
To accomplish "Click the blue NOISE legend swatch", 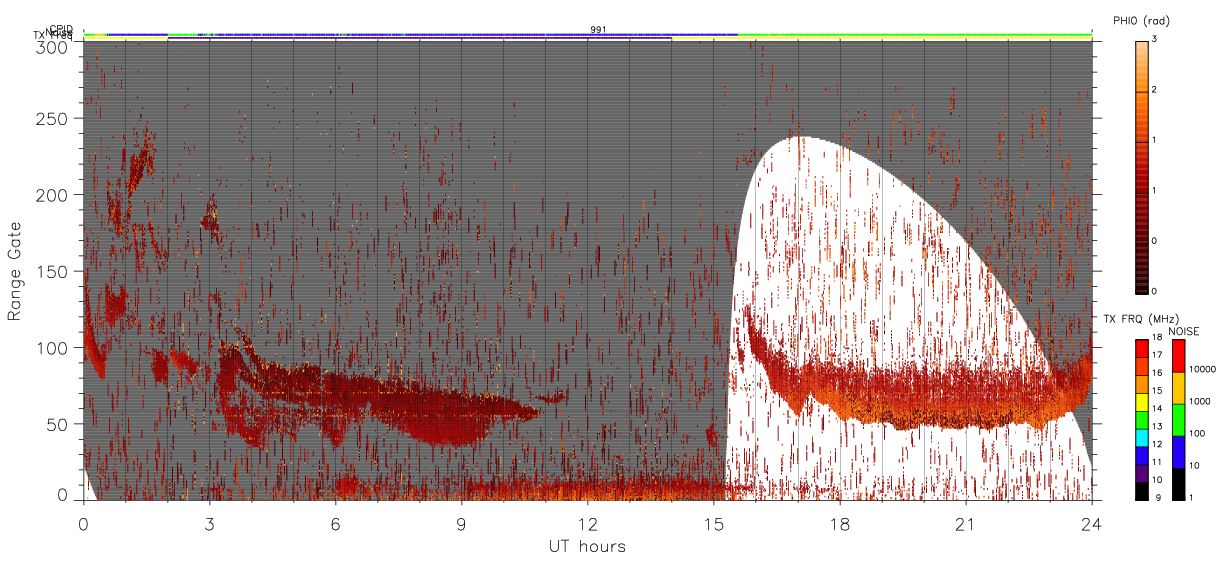I will point(1179,452).
